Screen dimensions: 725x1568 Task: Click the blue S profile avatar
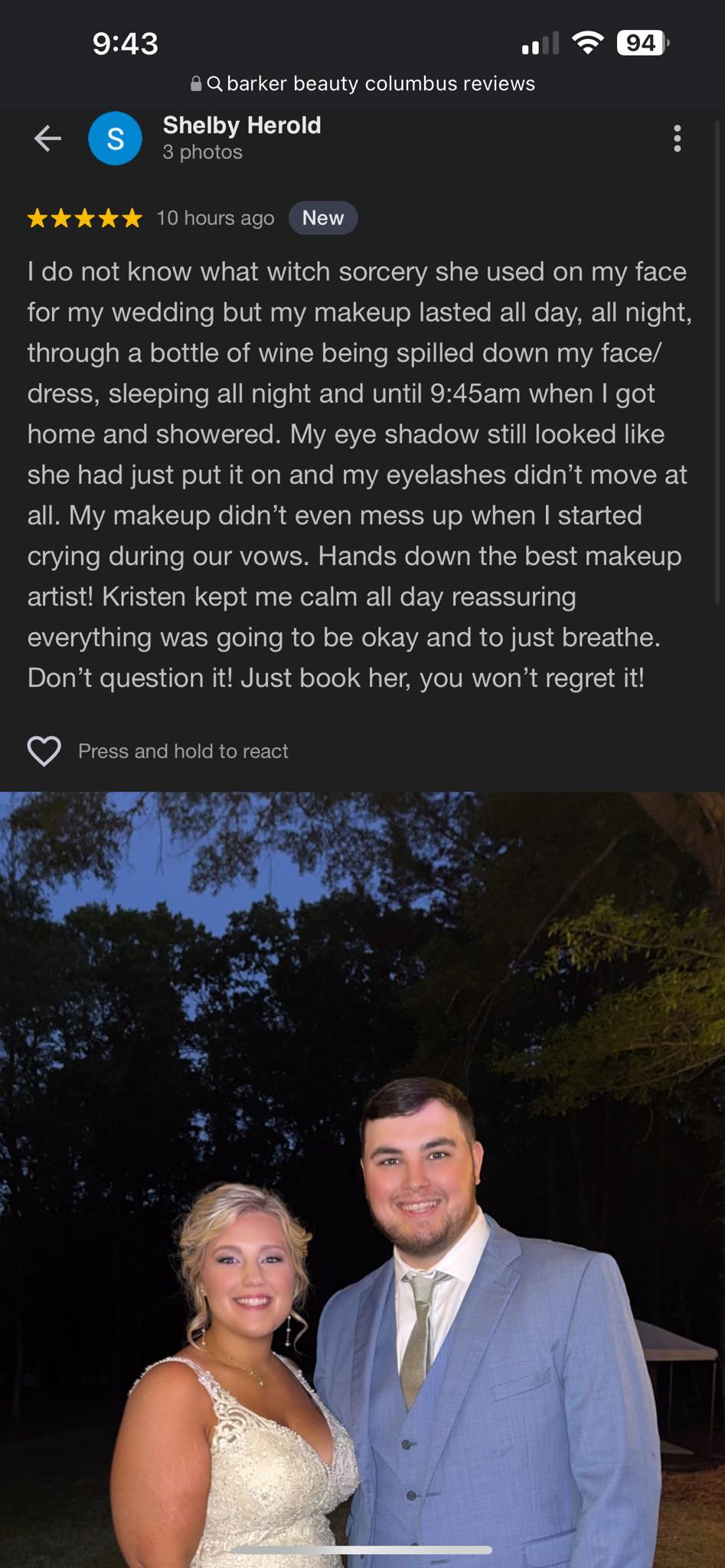pos(115,139)
